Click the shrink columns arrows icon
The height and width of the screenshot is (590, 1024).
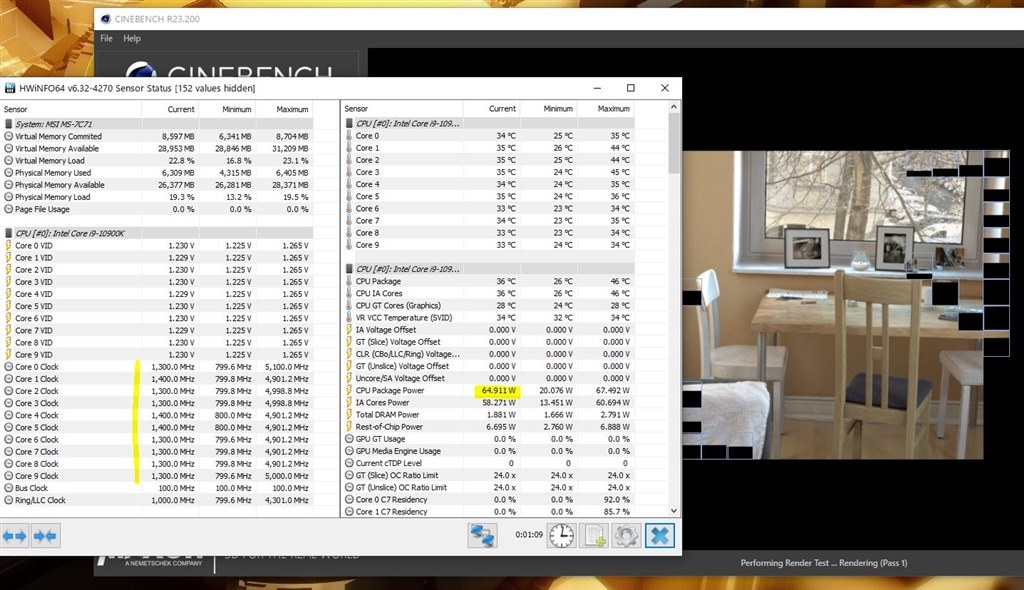coord(45,536)
